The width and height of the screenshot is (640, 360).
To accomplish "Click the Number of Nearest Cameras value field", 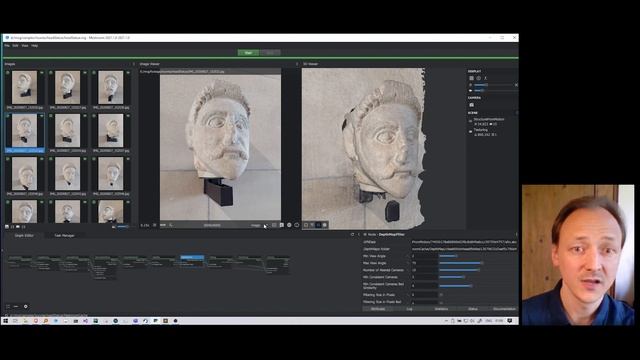I will coord(424,270).
